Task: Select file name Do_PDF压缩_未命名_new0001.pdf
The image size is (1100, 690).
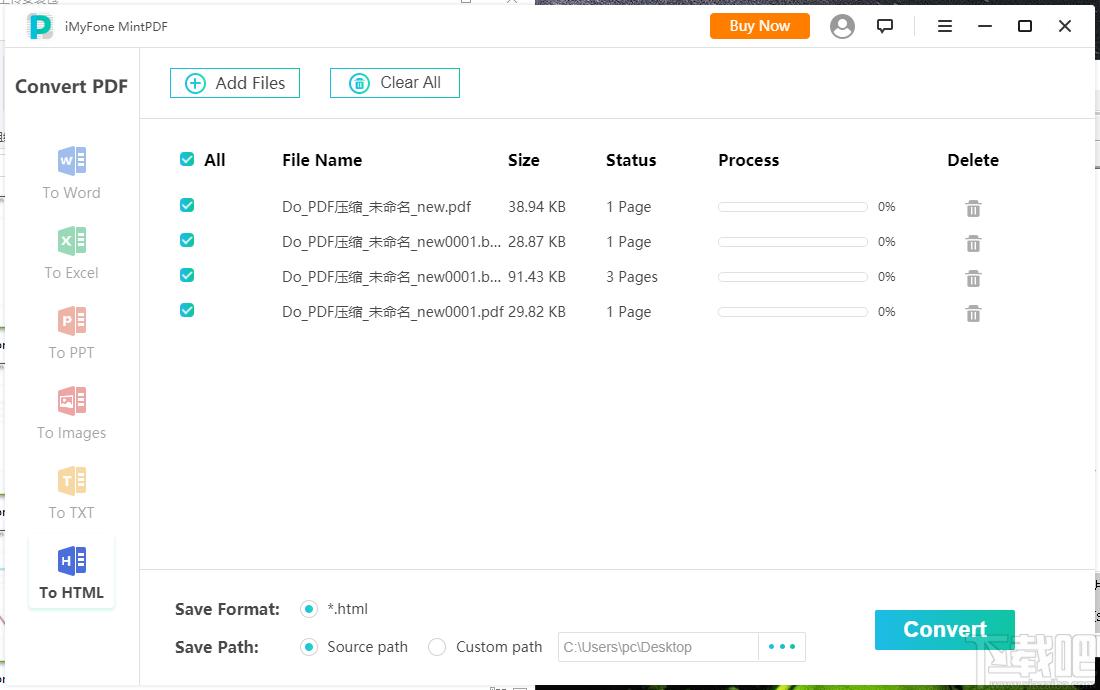Action: (x=393, y=312)
